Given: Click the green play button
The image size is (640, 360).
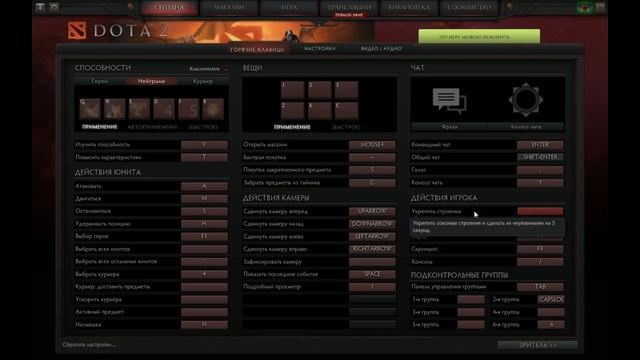Looking at the screenshot, I should [479, 36].
